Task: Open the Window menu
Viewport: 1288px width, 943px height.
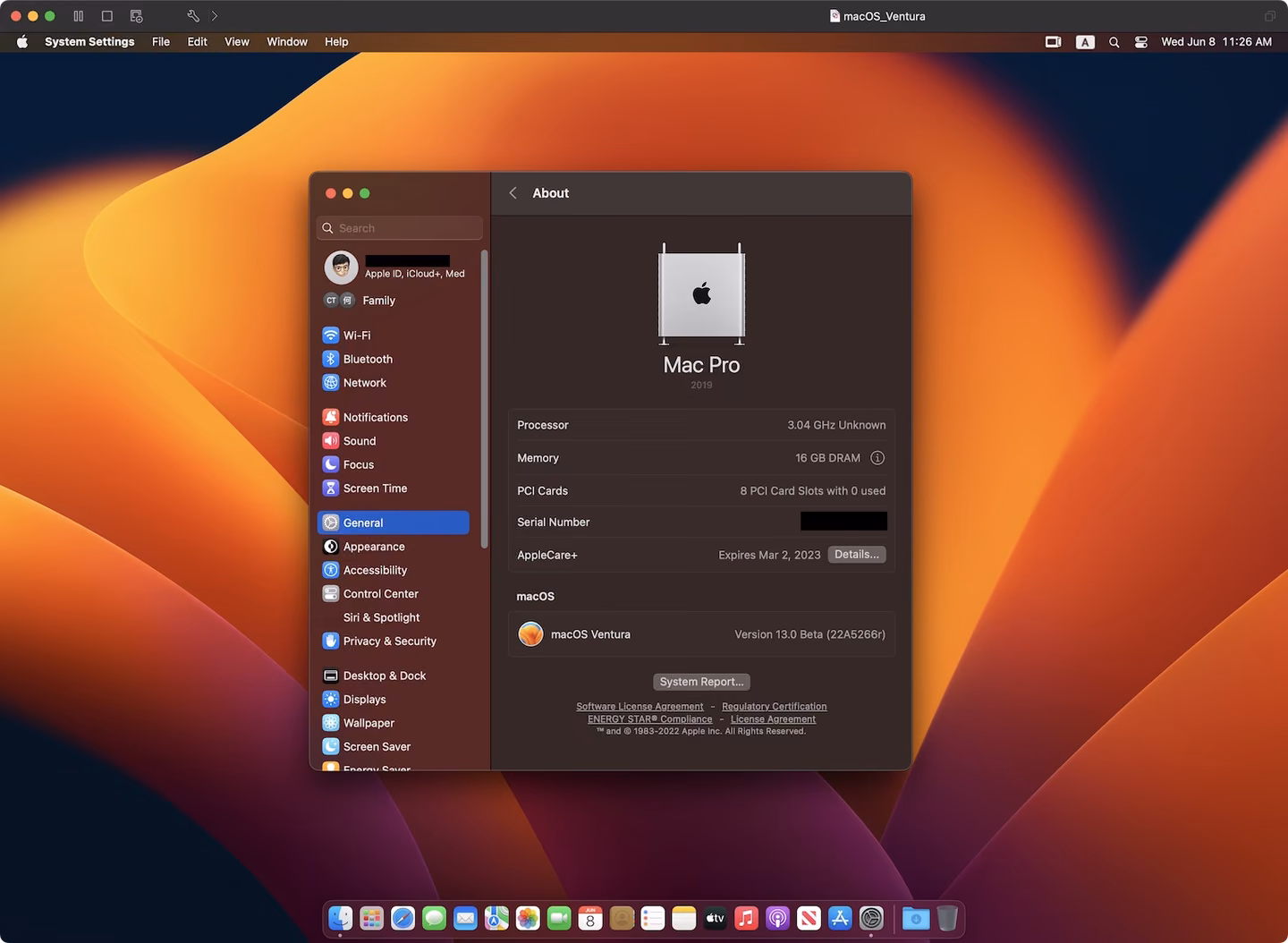Action: tap(287, 42)
